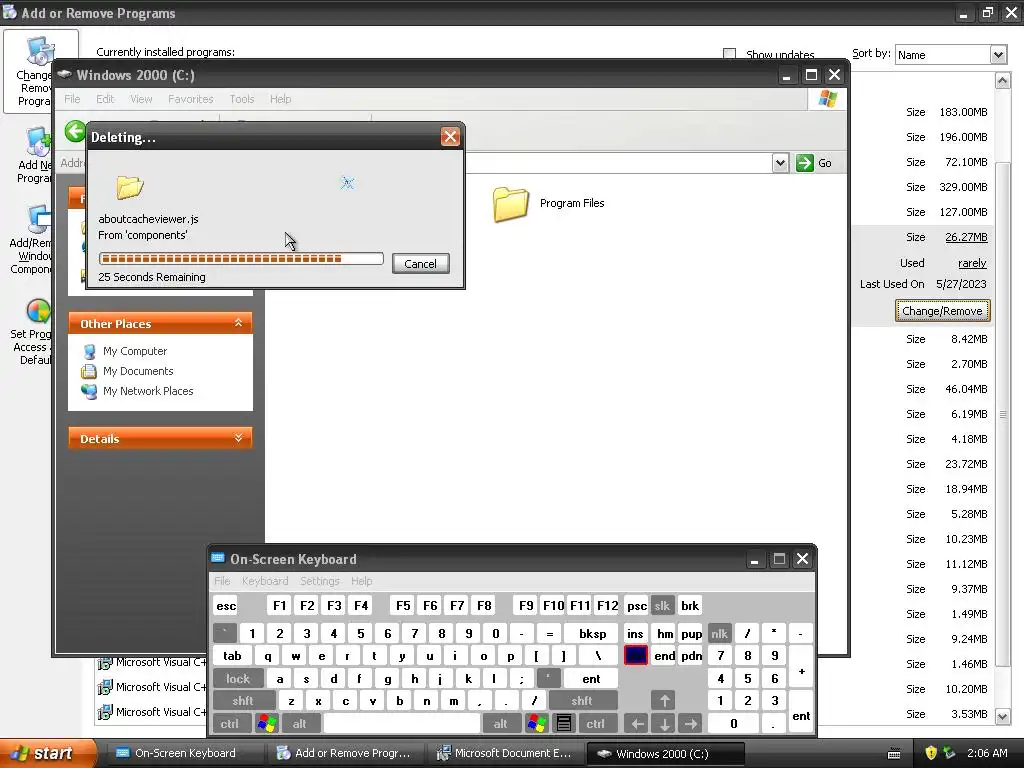Click the 26.27MB size link
This screenshot has height=768, width=1024.
[x=966, y=237]
